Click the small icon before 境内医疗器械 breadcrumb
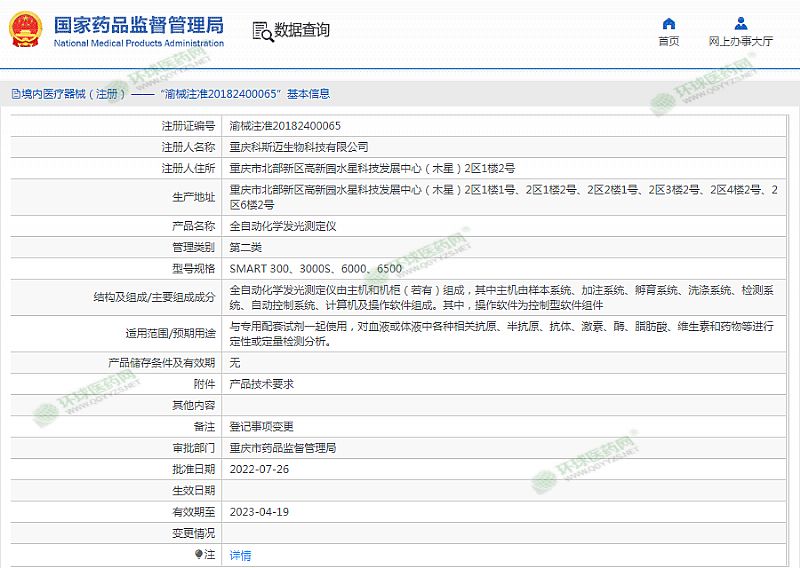 point(15,94)
